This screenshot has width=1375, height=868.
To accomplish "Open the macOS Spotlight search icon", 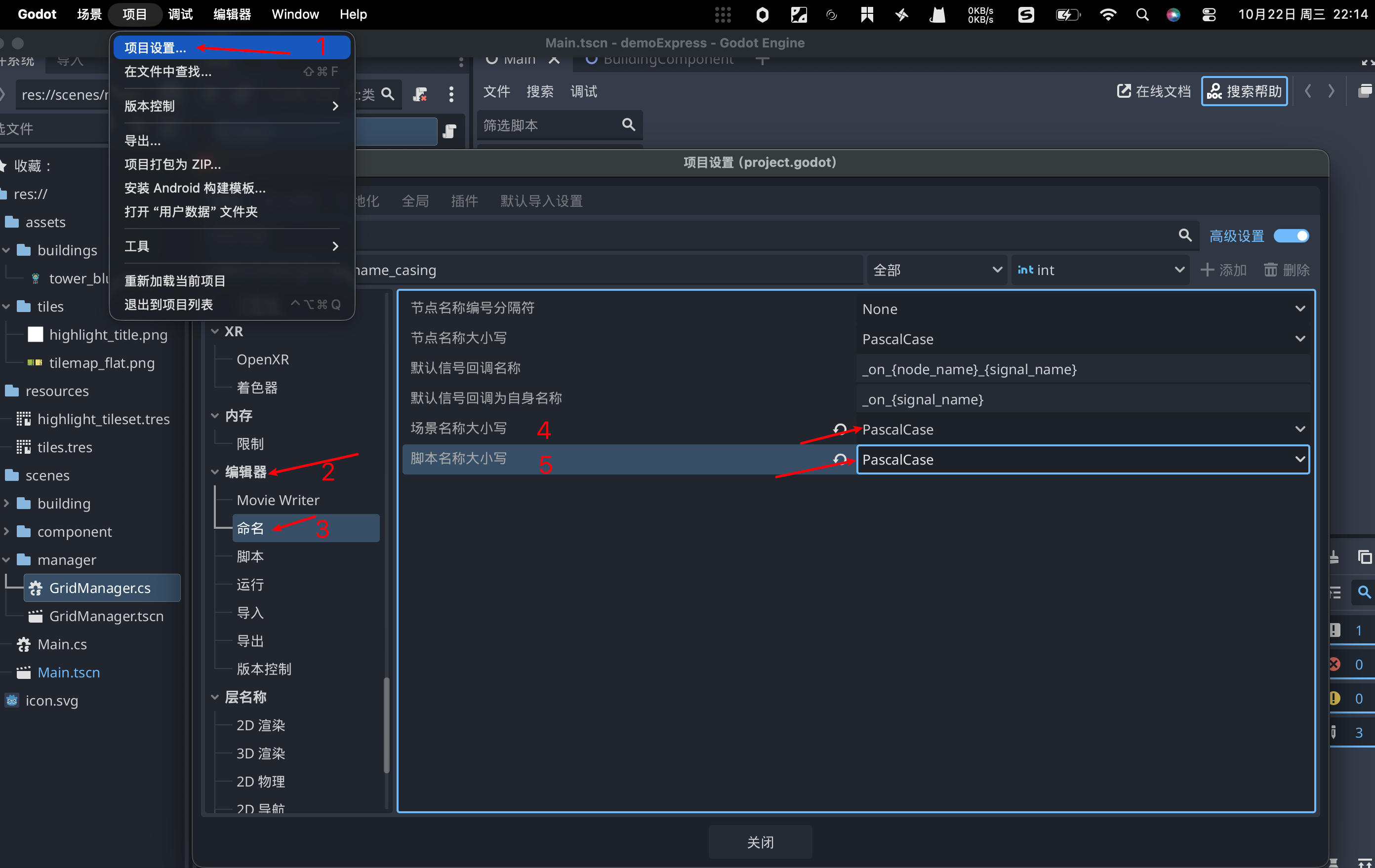I will point(1142,14).
